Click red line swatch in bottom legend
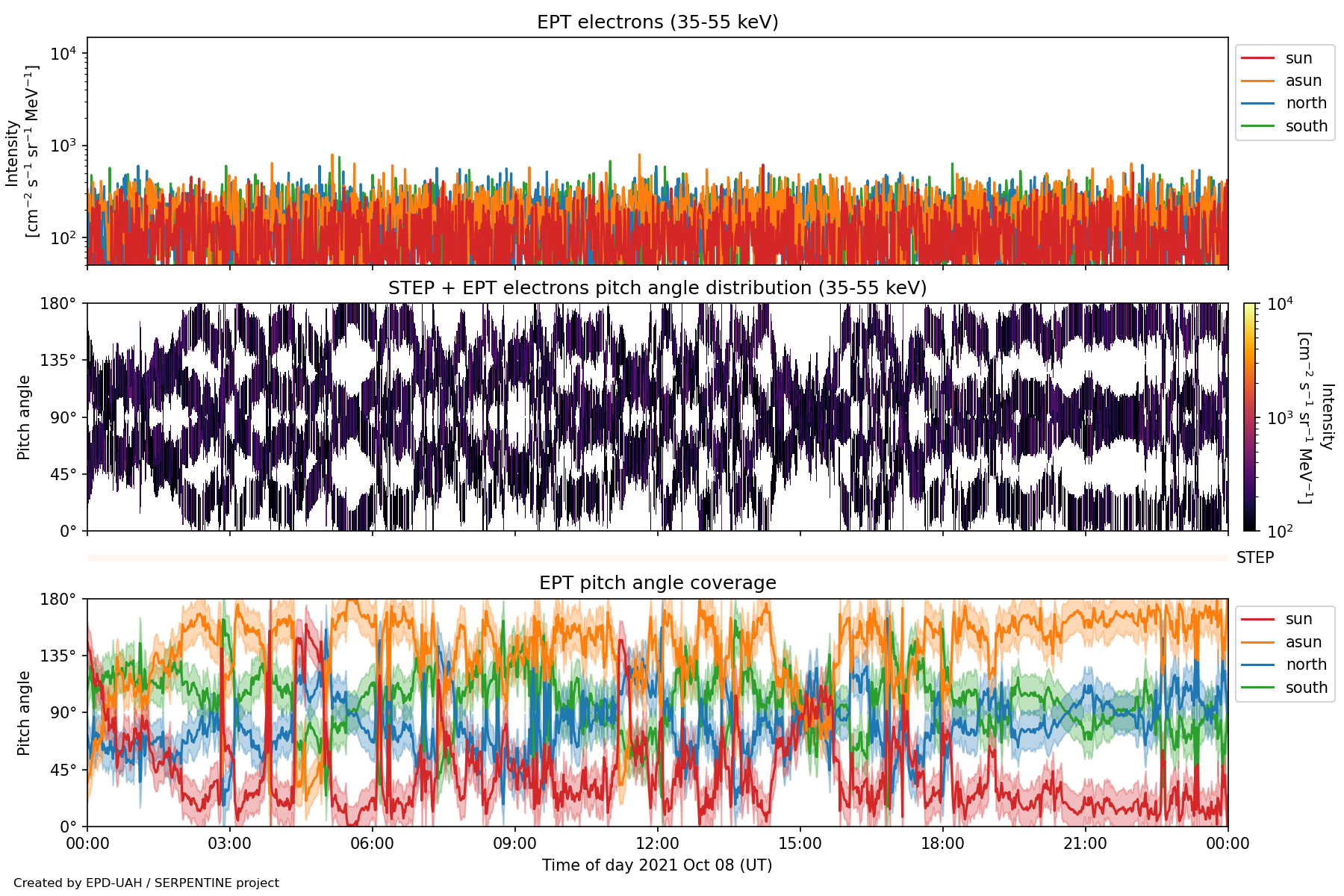The width and height of the screenshot is (1344, 896). coord(1257,619)
